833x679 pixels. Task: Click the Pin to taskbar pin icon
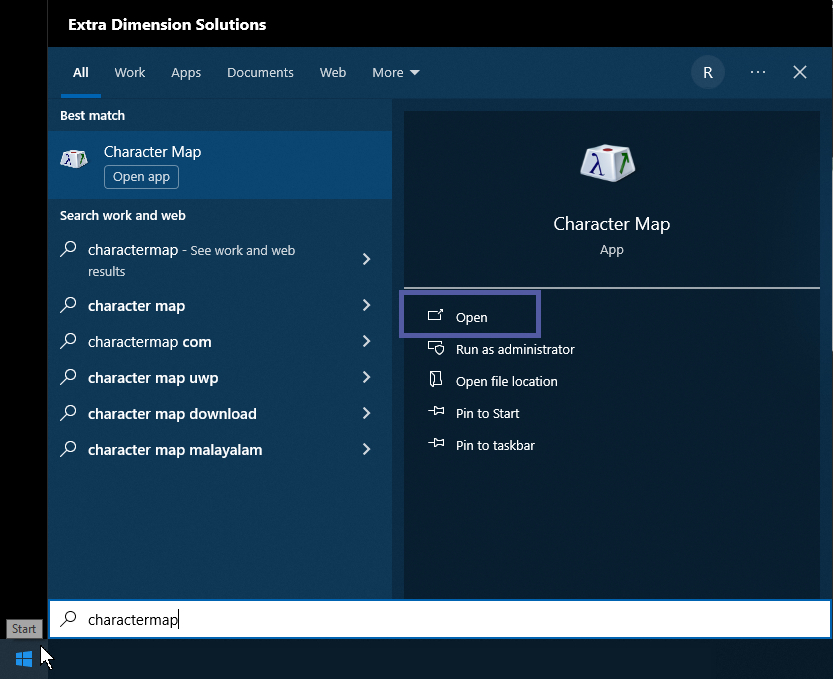pos(436,445)
